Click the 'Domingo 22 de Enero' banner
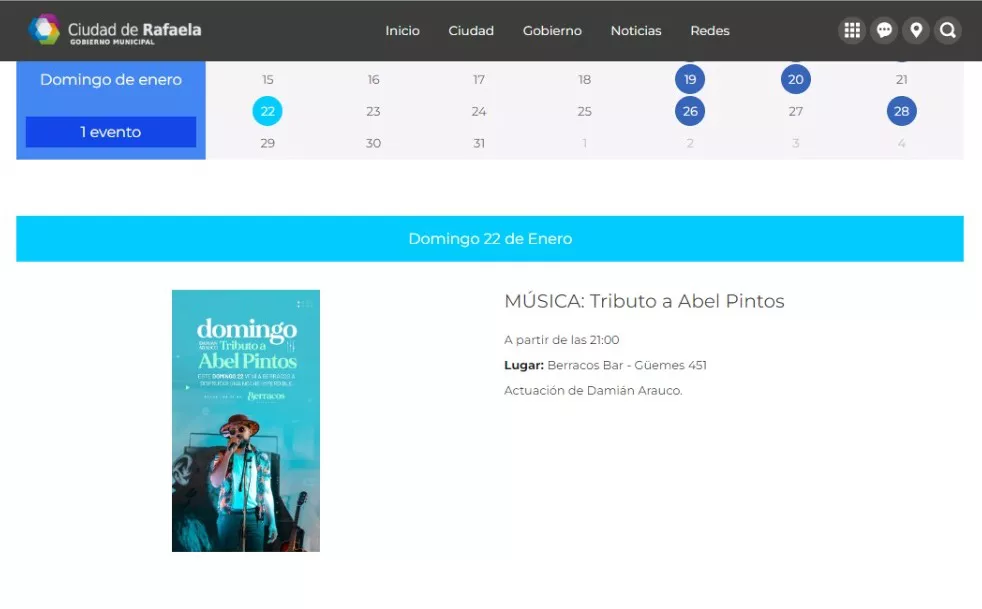The height and width of the screenshot is (609, 982). [x=490, y=239]
